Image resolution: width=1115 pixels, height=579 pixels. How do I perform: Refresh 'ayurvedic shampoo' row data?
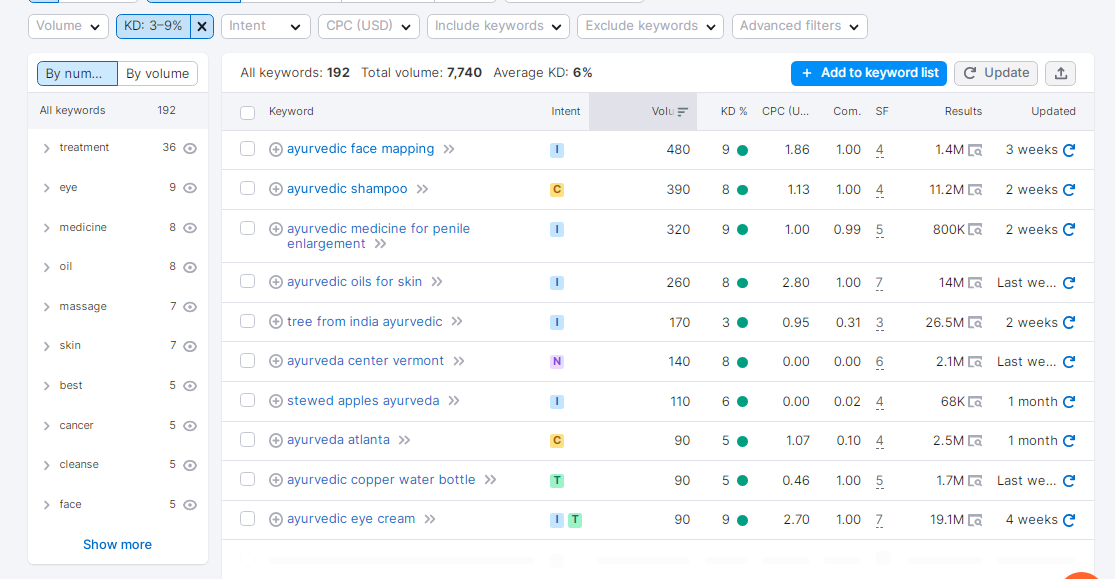[x=1069, y=190]
